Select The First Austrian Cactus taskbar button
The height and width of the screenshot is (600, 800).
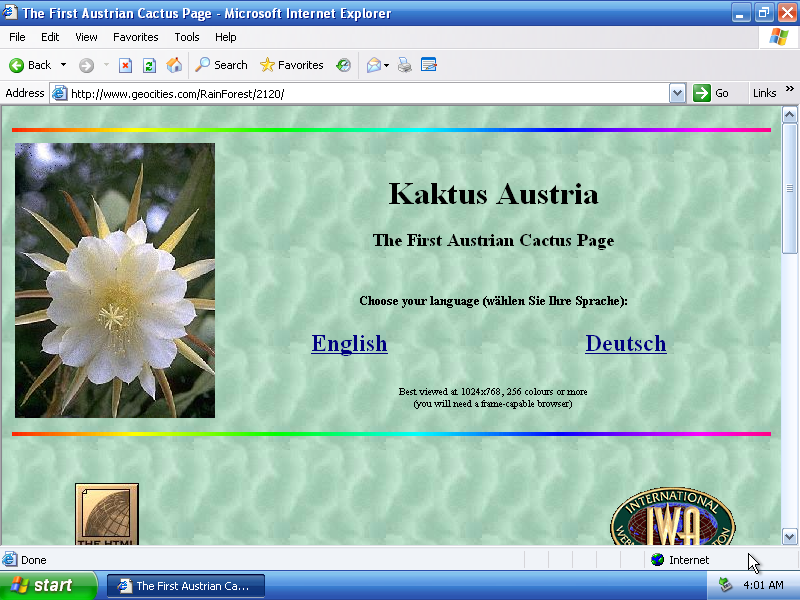pos(186,586)
